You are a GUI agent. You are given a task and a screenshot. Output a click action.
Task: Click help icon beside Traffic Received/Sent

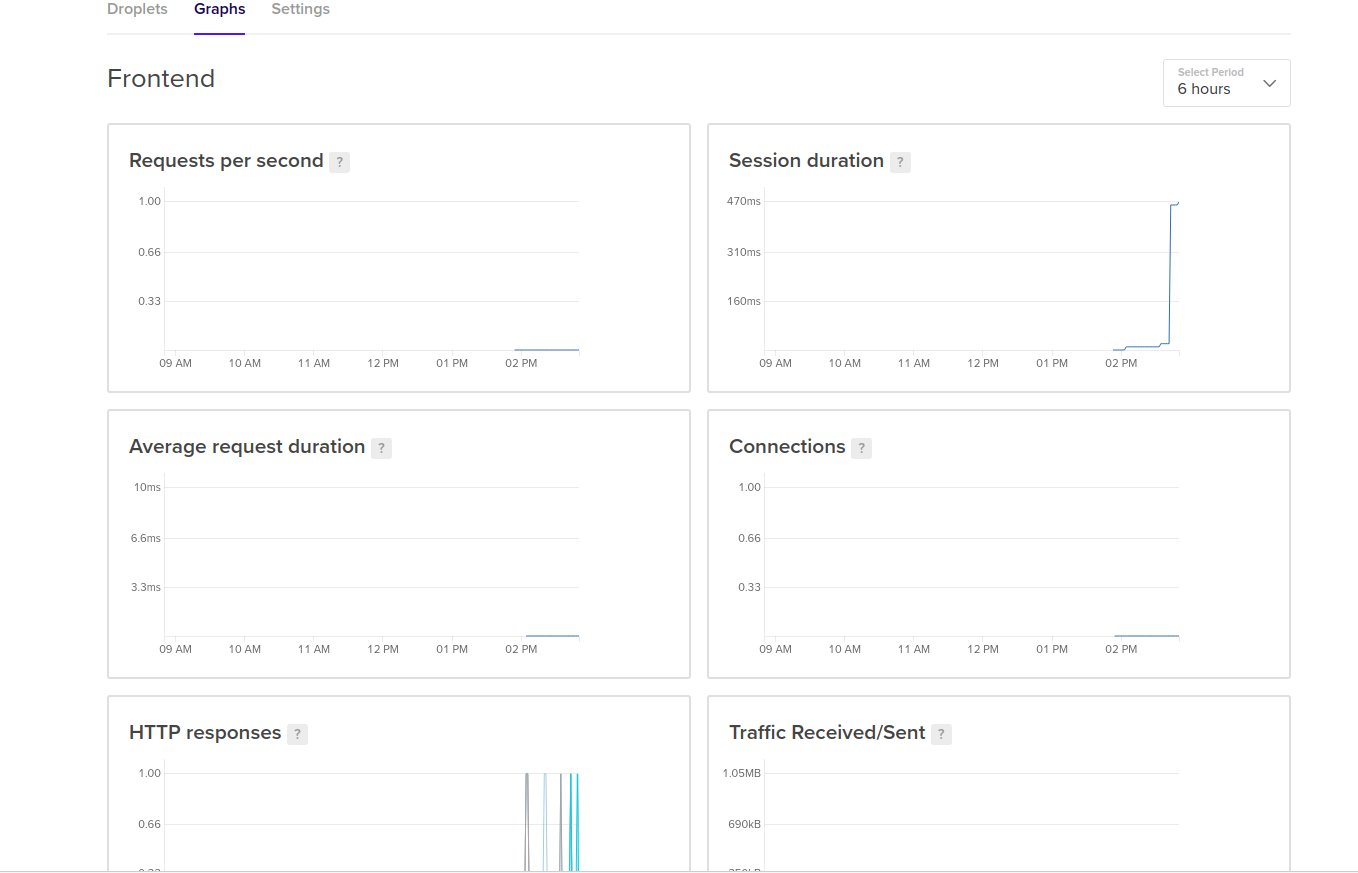click(x=941, y=734)
